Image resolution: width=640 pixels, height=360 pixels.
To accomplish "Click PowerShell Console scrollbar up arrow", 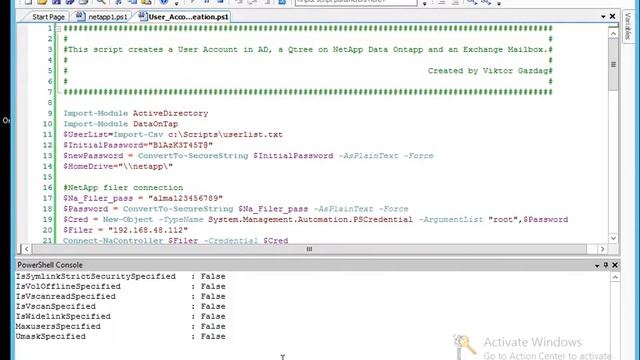I will tap(615, 277).
